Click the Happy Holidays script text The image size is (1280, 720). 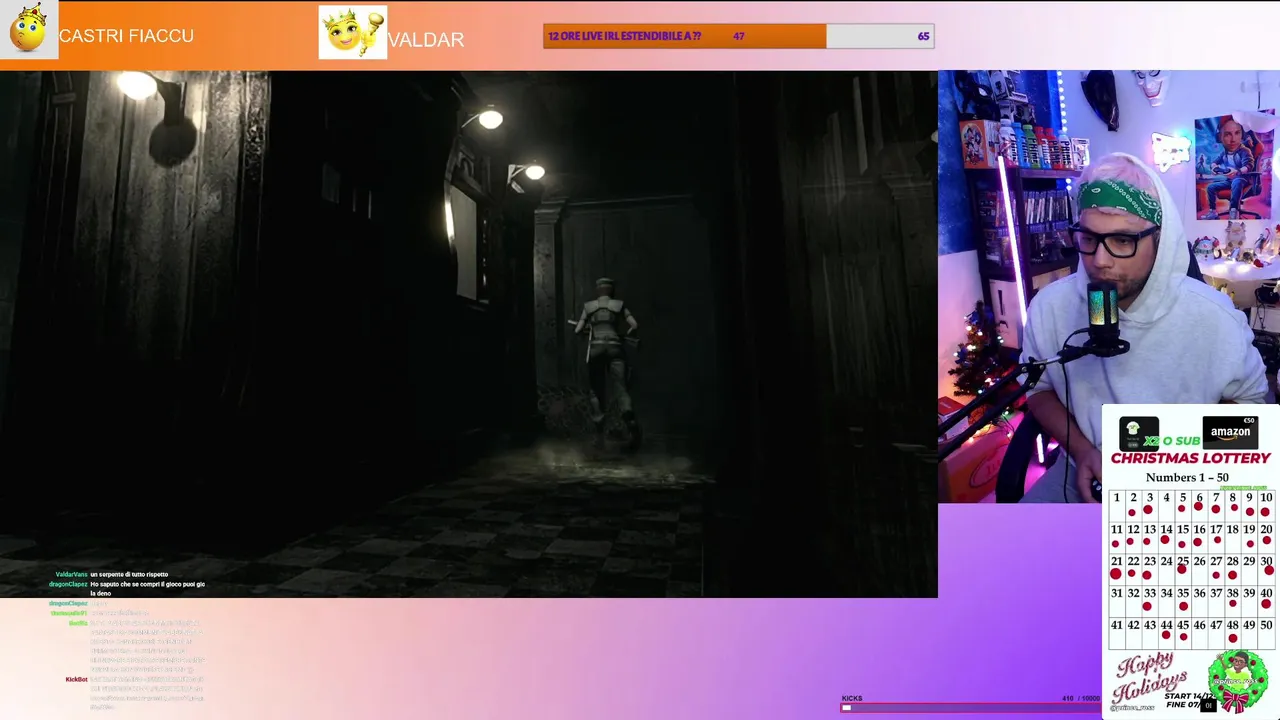[x=1151, y=678]
